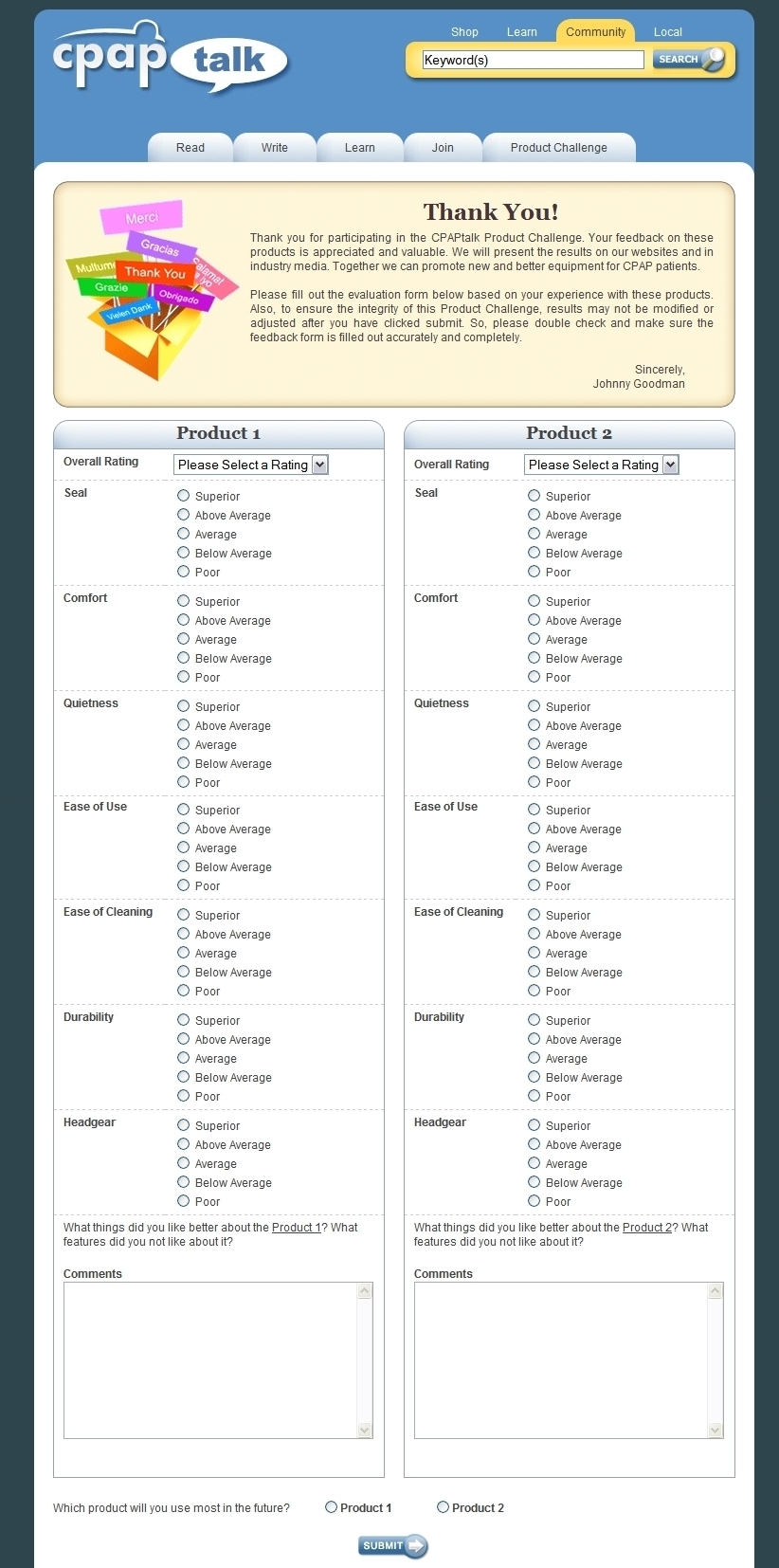Click scroll-up arrow in Product 2 Comments
The width and height of the screenshot is (779, 1568).
(716, 1291)
